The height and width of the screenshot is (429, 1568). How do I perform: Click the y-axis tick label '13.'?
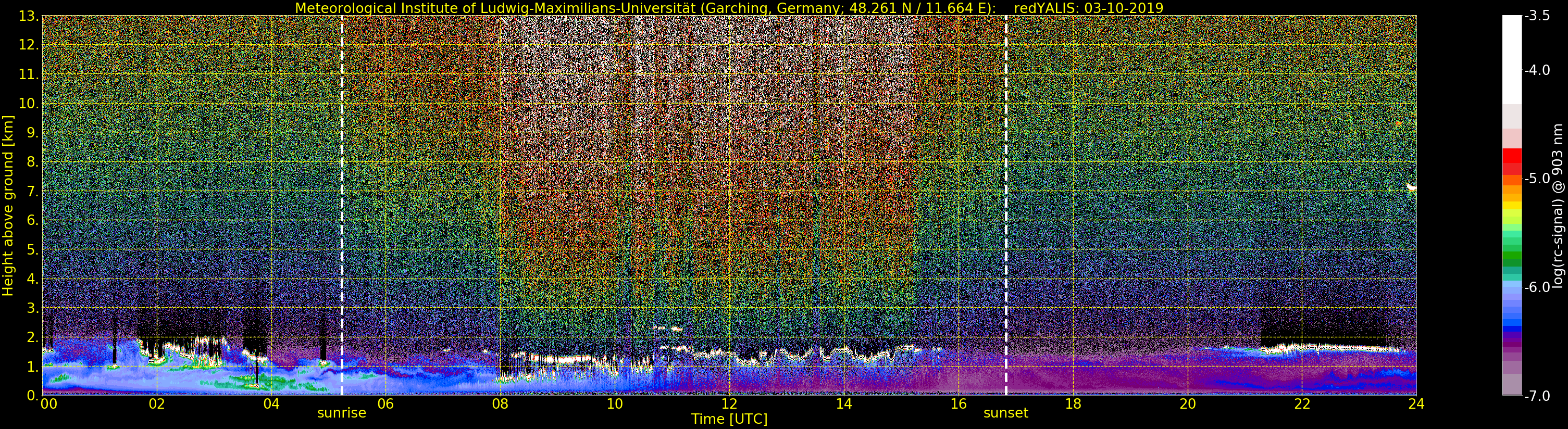tap(29, 16)
